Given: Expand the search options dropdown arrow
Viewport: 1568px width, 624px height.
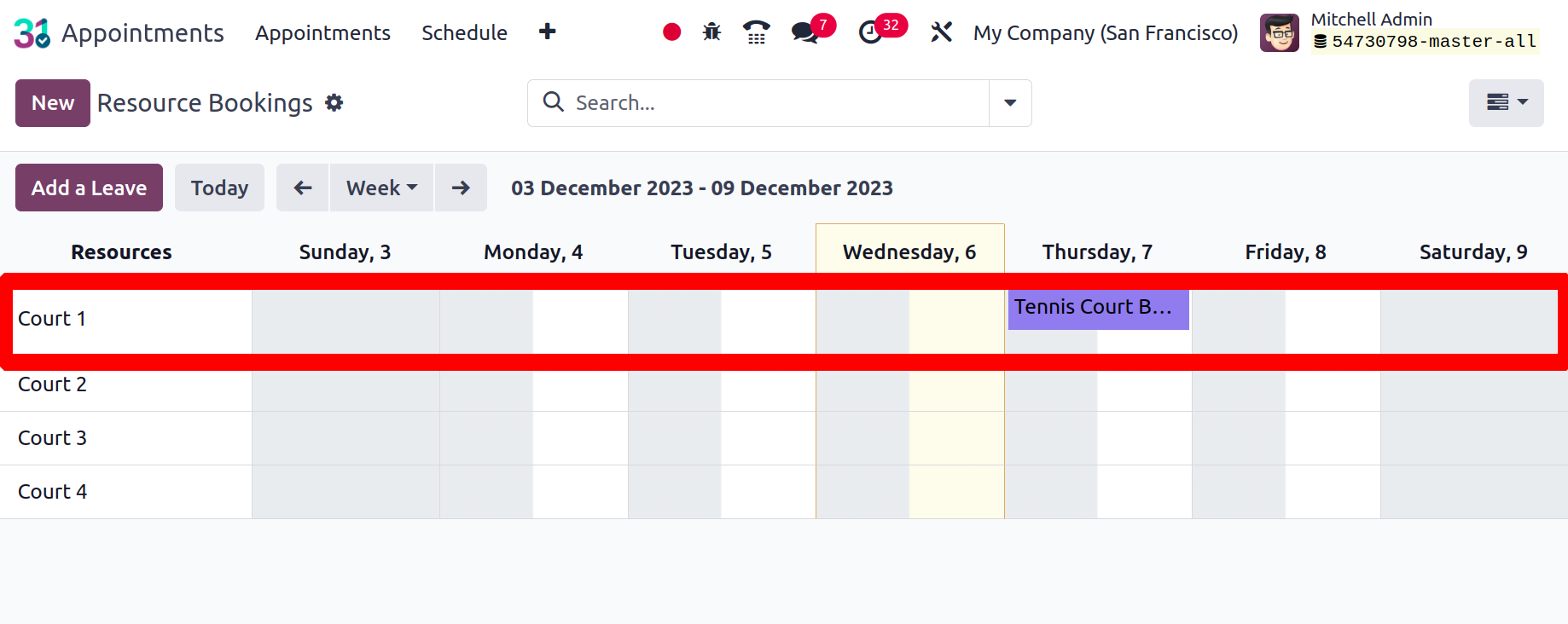Looking at the screenshot, I should point(1010,103).
